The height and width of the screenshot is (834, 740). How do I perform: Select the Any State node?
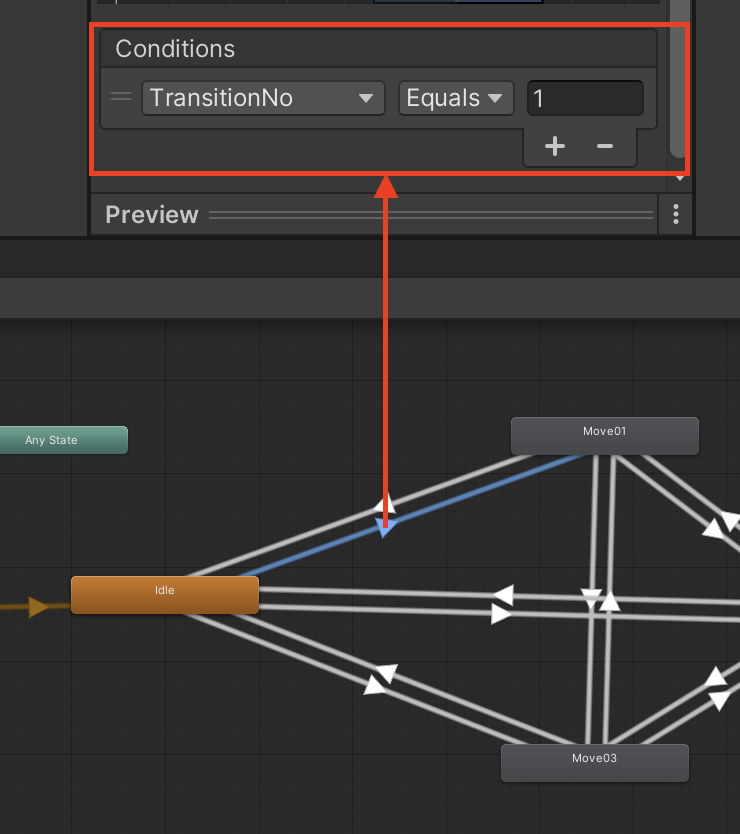(63, 440)
